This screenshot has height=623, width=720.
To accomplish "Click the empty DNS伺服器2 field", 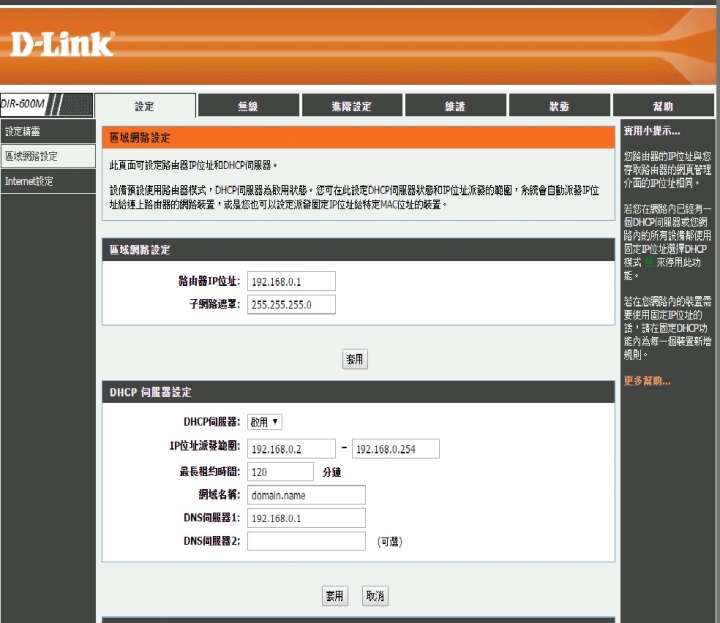I will 306,541.
